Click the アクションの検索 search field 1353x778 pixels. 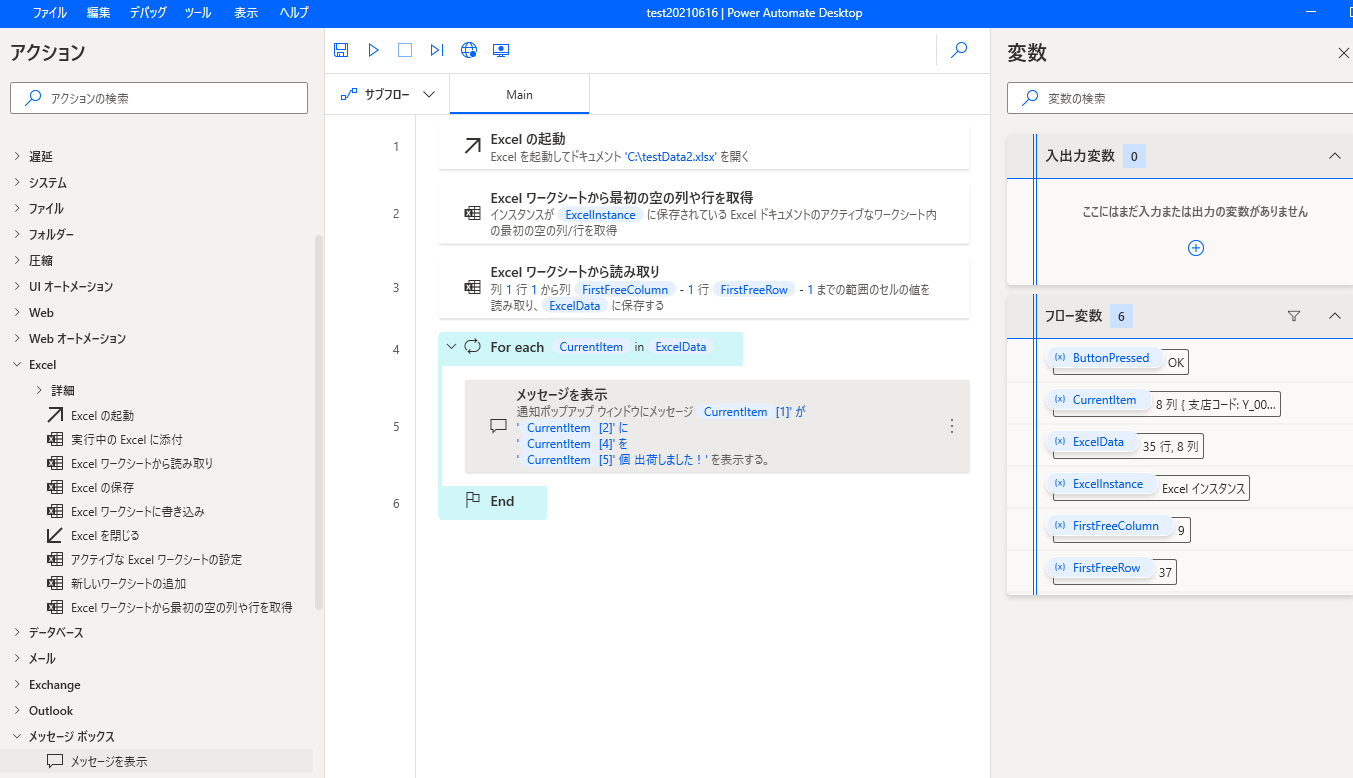pos(159,98)
